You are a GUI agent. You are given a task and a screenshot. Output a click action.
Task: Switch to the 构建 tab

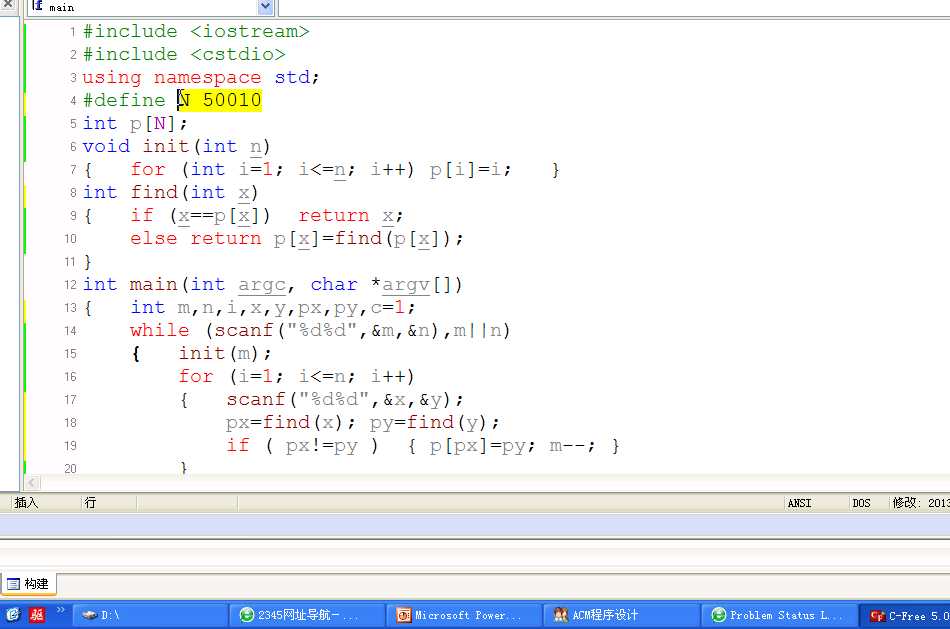28,584
